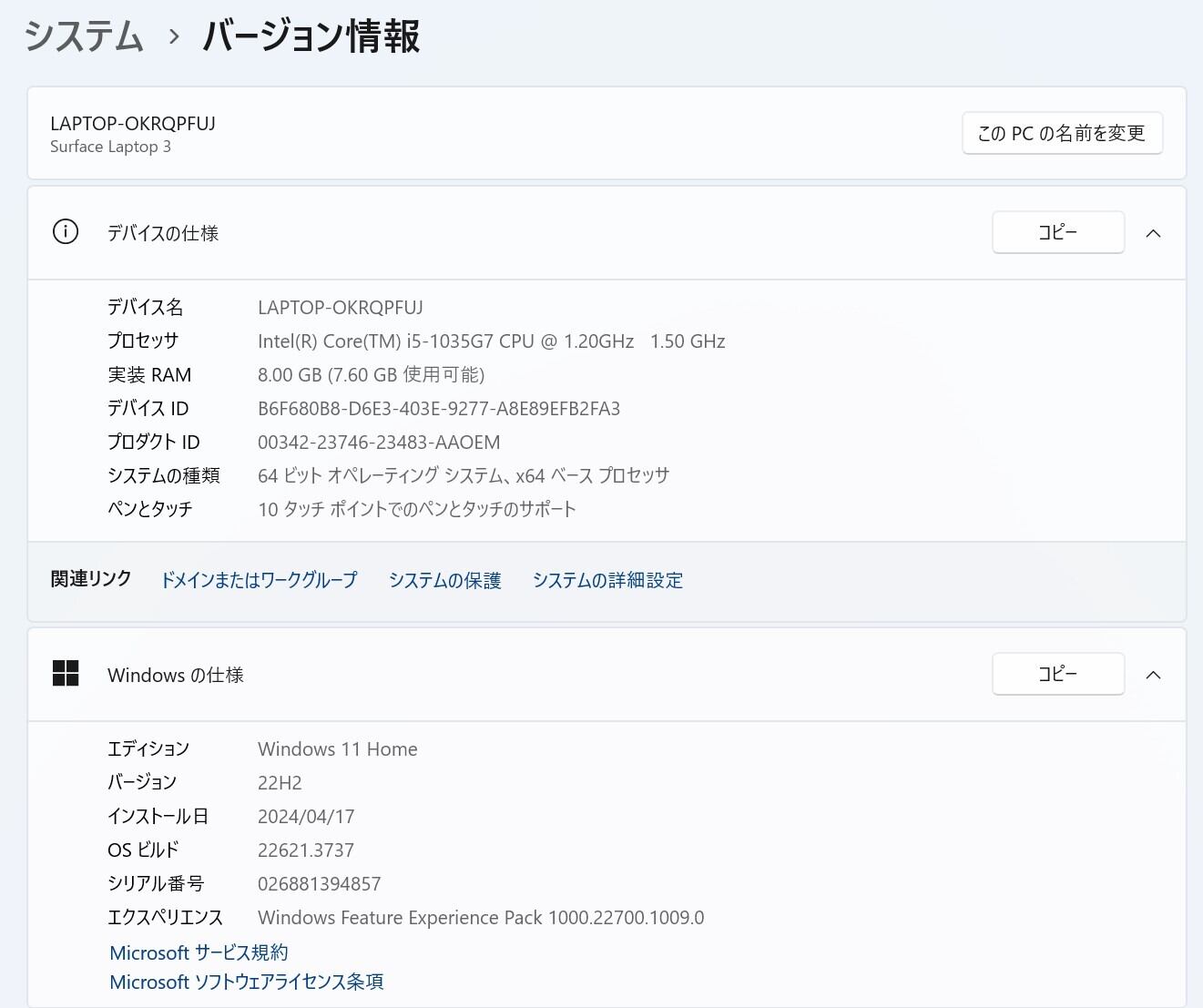Viewport: 1203px width, 1008px height.
Task: Click the OS build value 22621.3737
Action: click(306, 850)
